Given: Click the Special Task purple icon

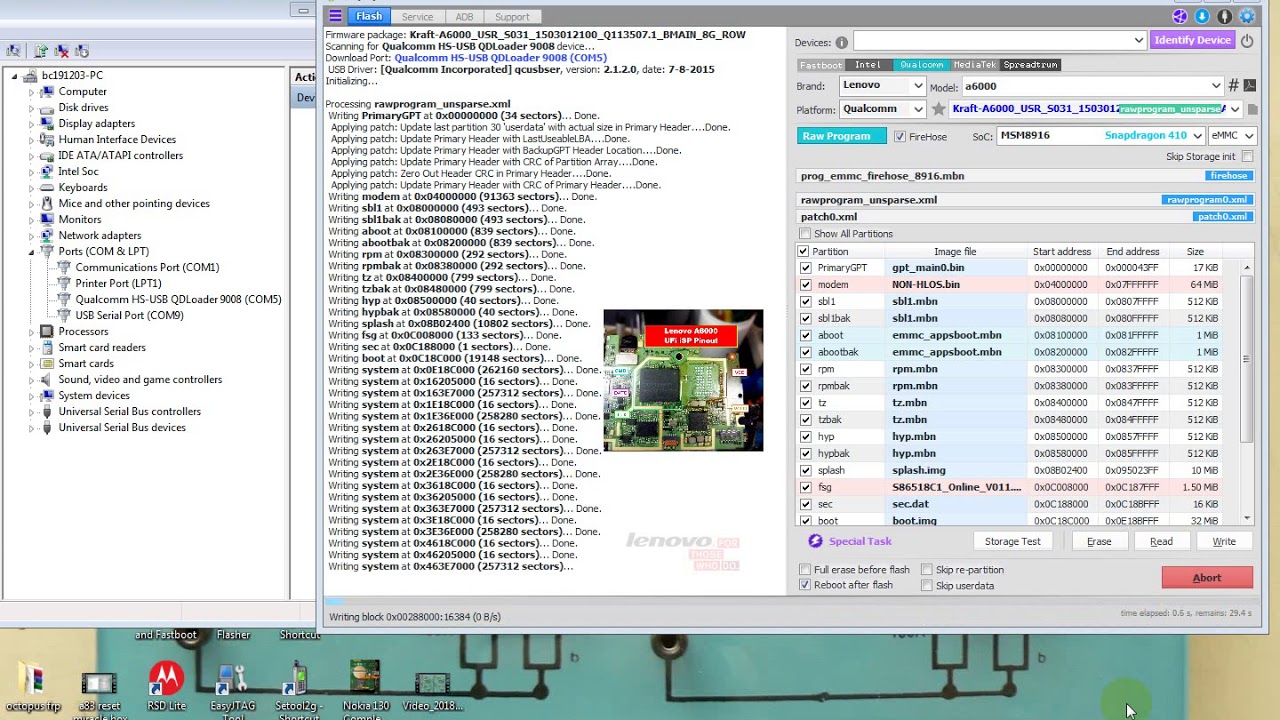Looking at the screenshot, I should 815,541.
